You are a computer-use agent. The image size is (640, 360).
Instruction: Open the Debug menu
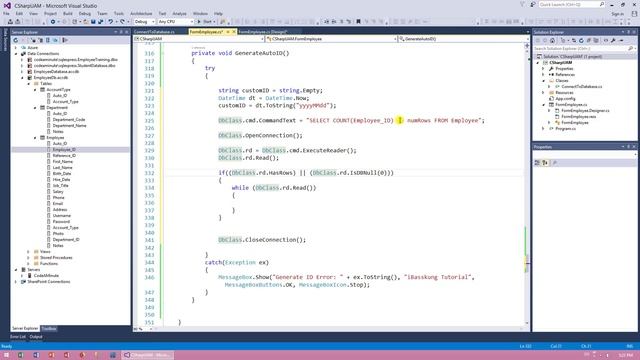85,13
